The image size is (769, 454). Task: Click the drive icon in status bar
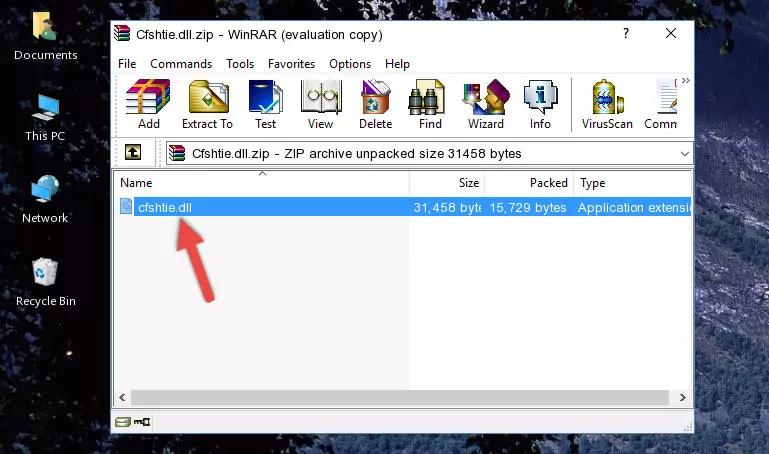pos(123,422)
